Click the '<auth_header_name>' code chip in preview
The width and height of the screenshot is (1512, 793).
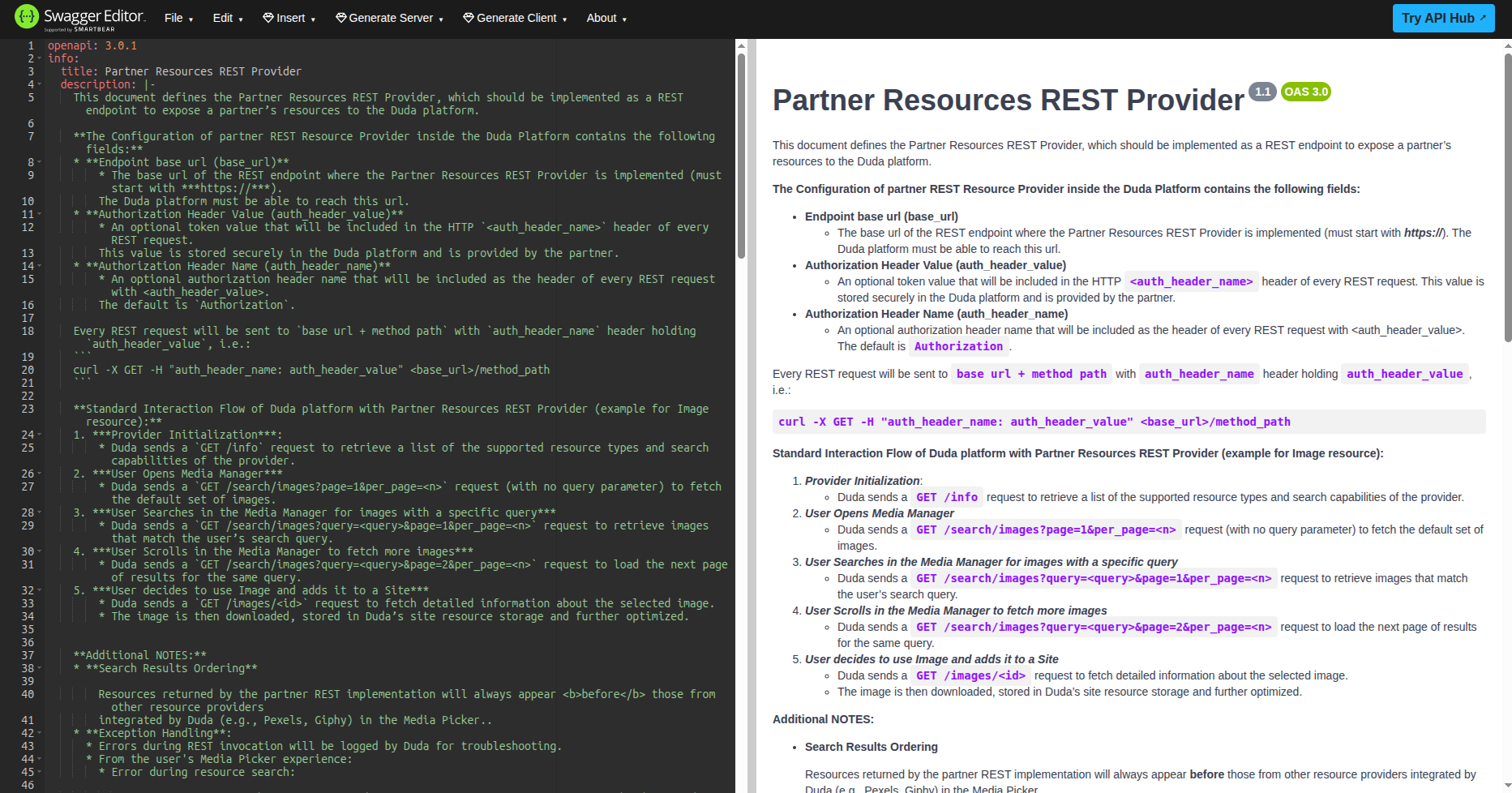click(1191, 281)
